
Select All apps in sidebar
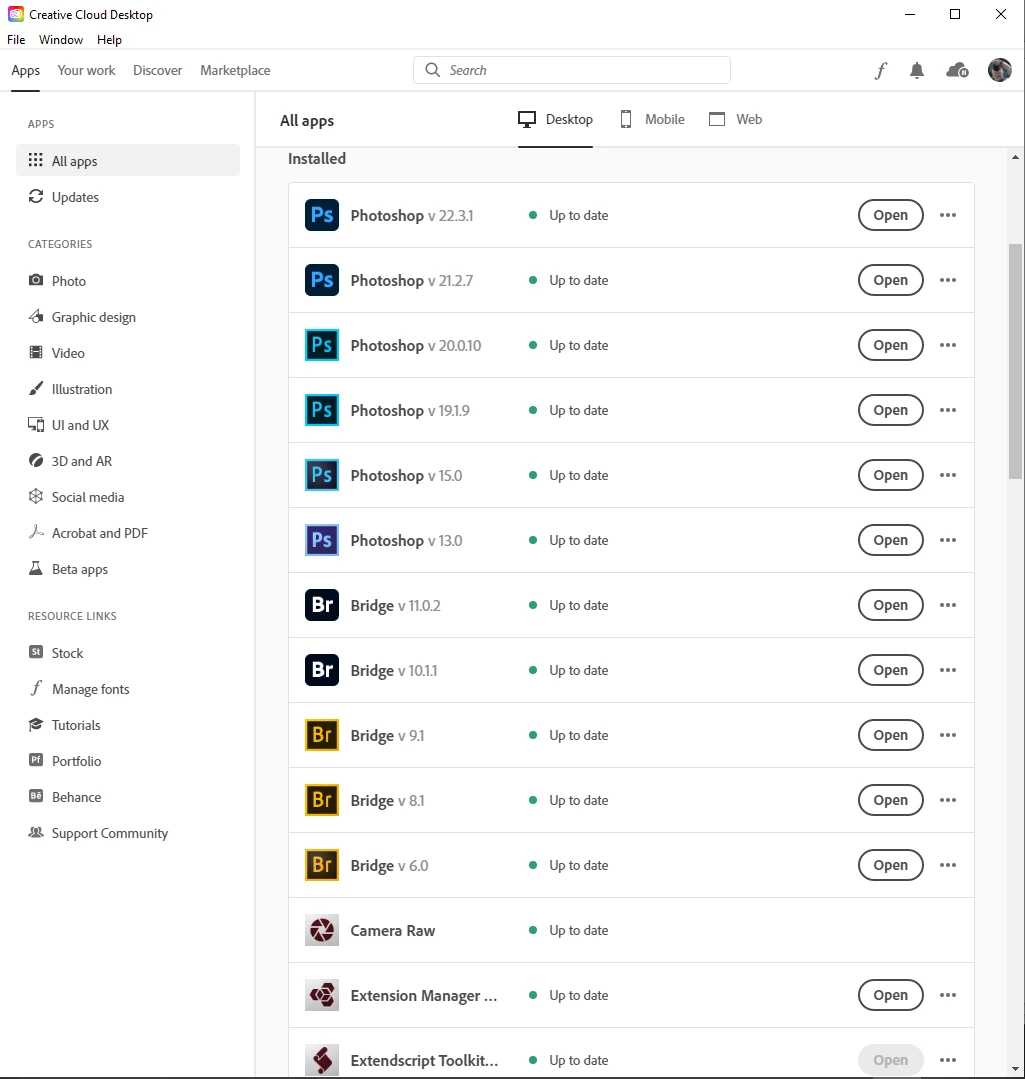click(x=127, y=160)
